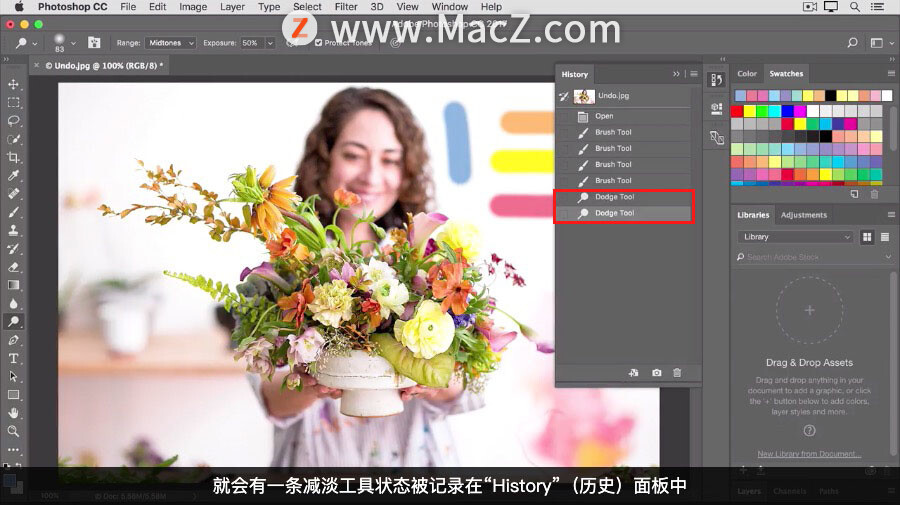Open brush settings panel icon in options bar
The height and width of the screenshot is (505, 900).
94,42
